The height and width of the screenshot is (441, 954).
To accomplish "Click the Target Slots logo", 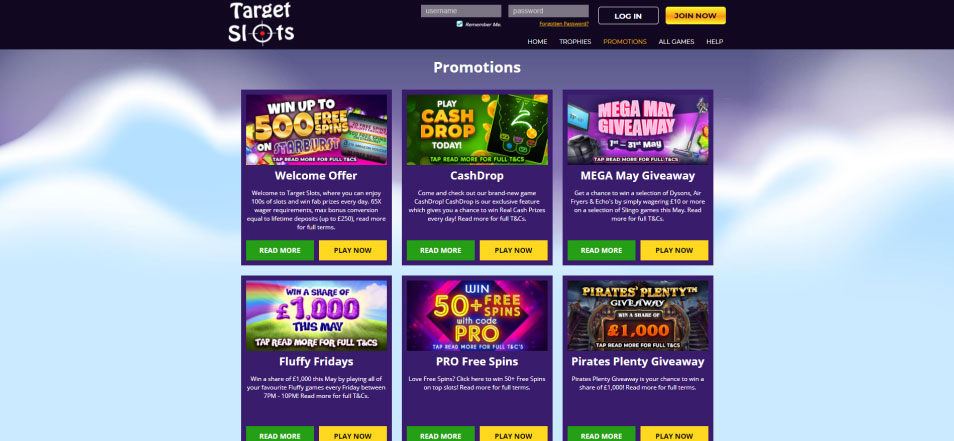I will (x=261, y=23).
